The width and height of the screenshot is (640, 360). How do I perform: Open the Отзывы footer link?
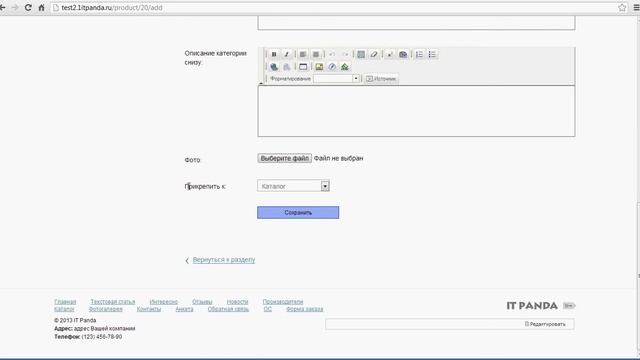pyautogui.click(x=202, y=302)
